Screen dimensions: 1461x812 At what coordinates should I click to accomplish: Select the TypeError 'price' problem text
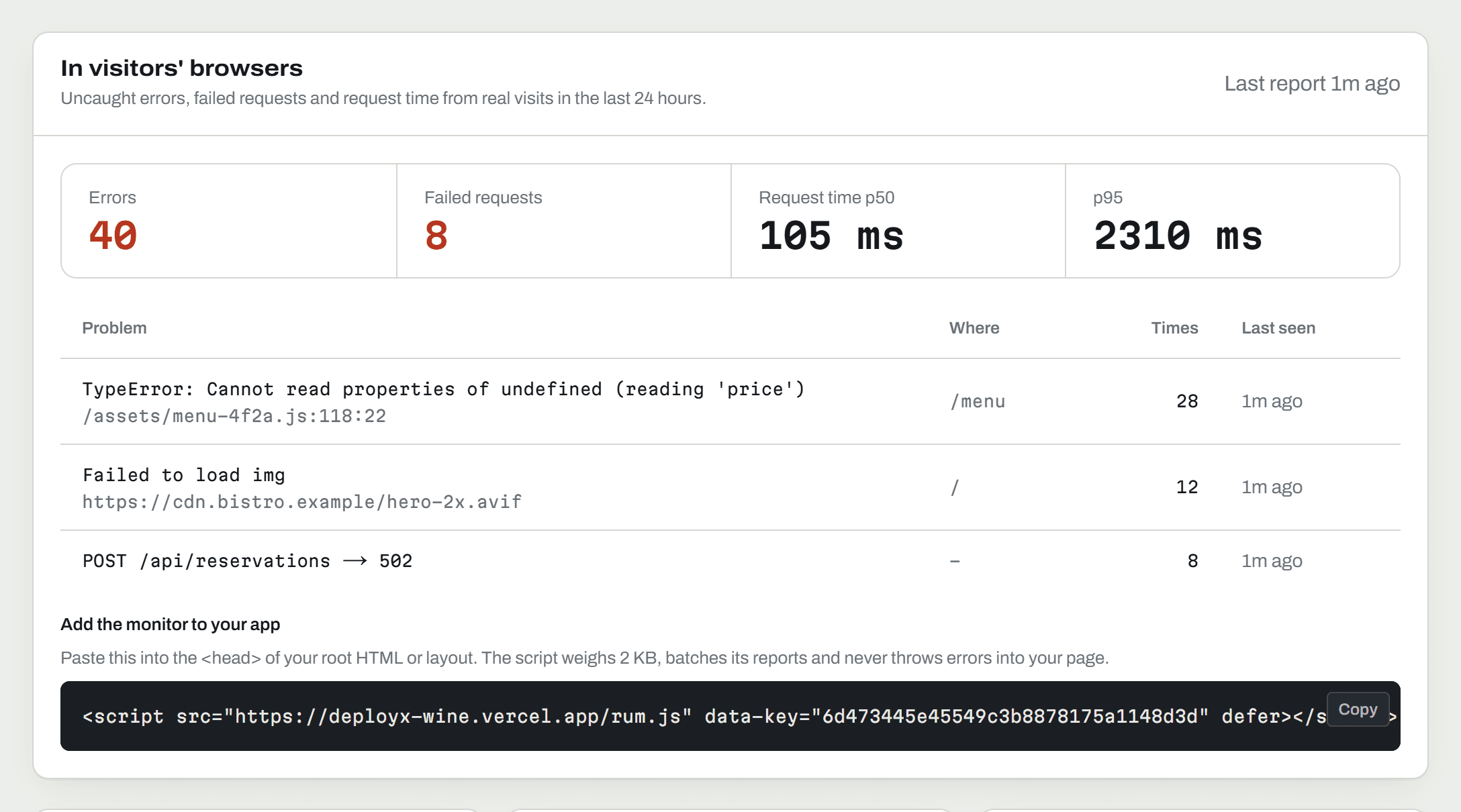click(x=443, y=389)
